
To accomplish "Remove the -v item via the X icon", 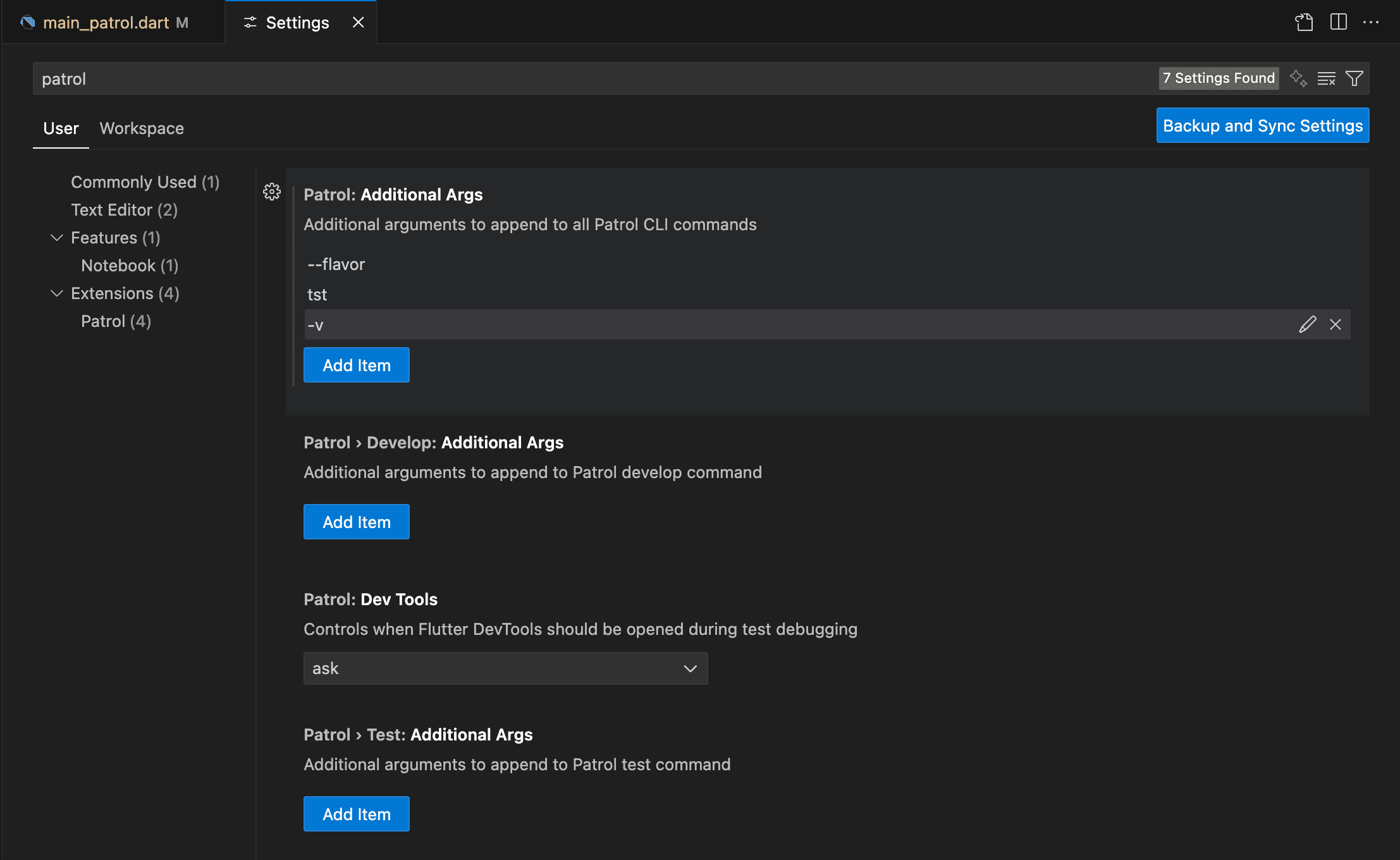I will [1336, 324].
